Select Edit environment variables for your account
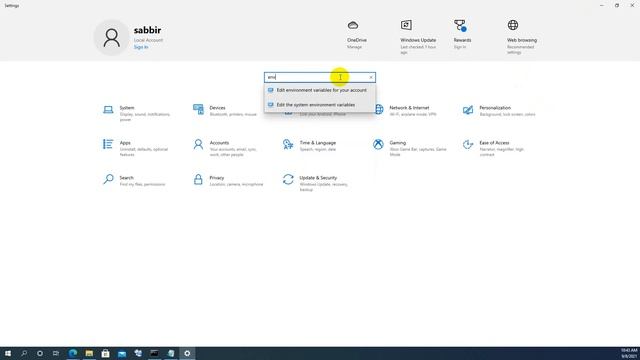Image resolution: width=640 pixels, height=360 pixels. 320,90
